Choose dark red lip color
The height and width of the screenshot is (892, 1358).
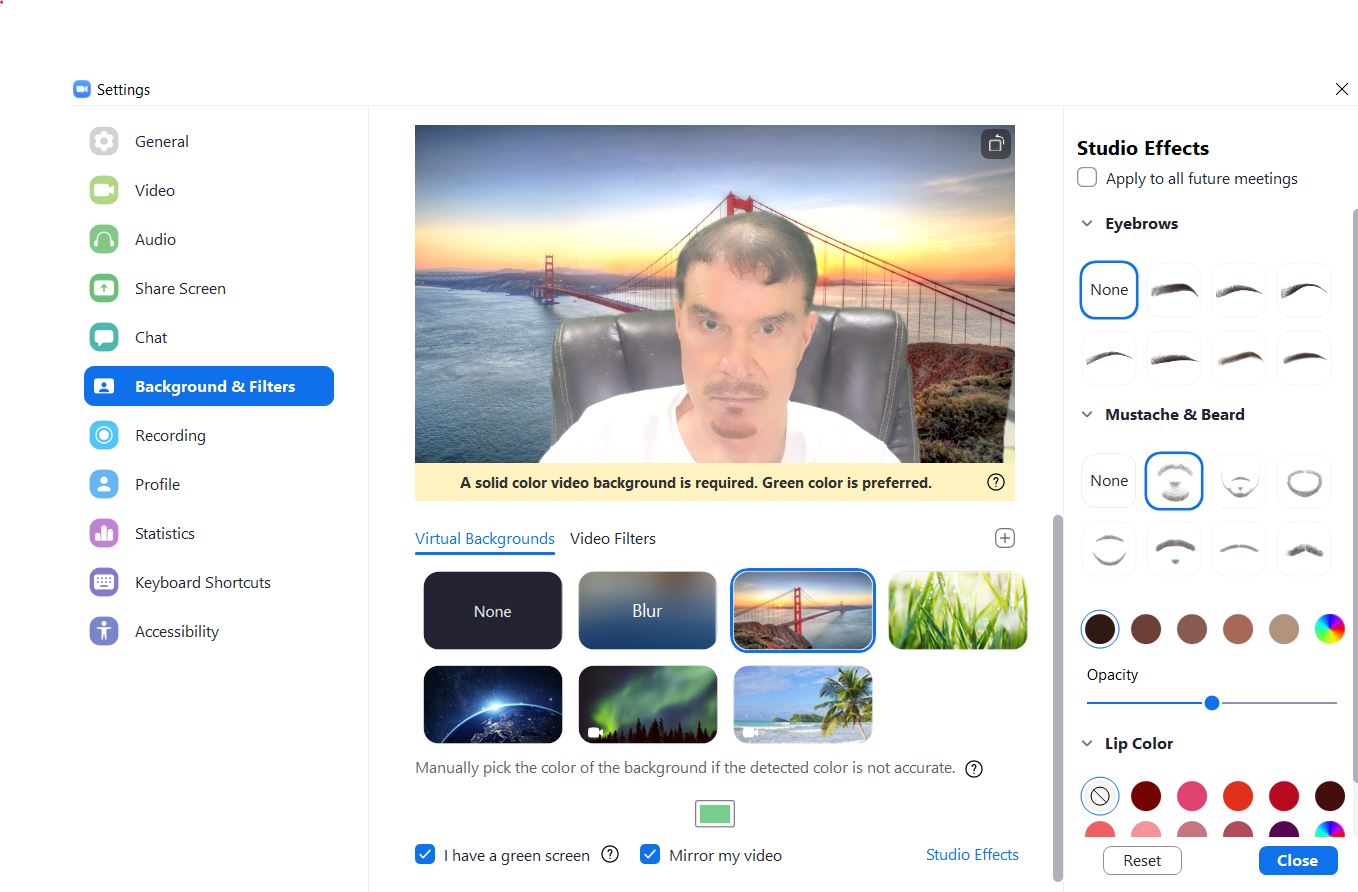[x=1146, y=796]
